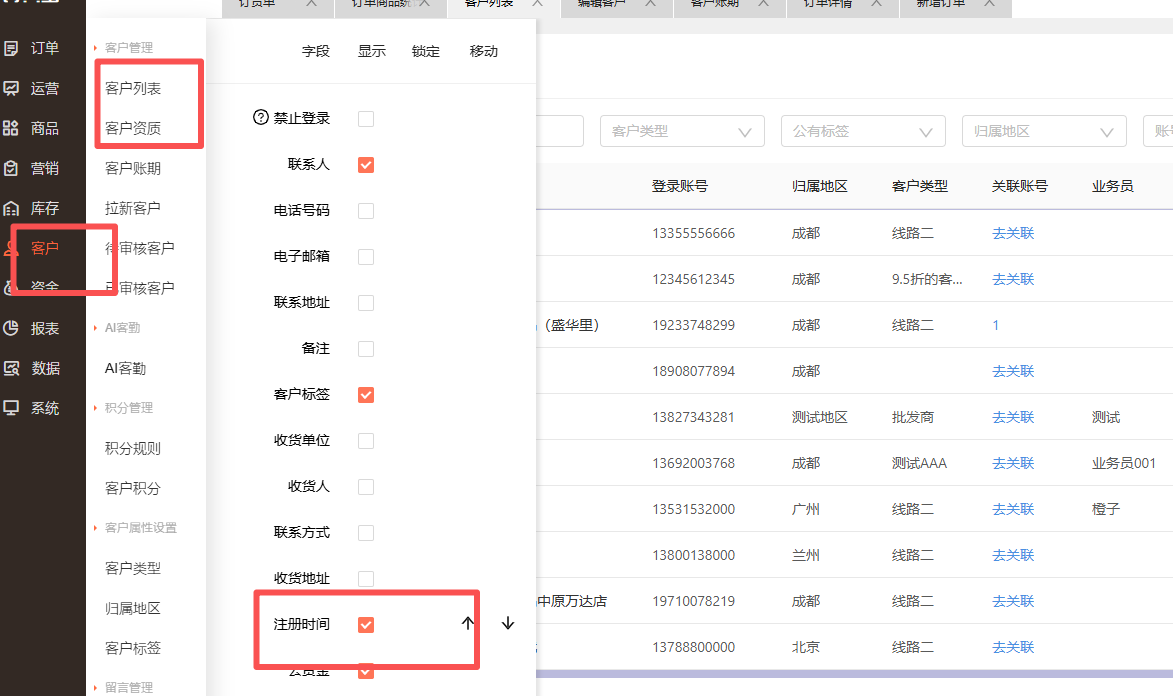Click 去关联 for account 13692003768
Viewport: 1173px width, 696px height.
pos(1013,463)
